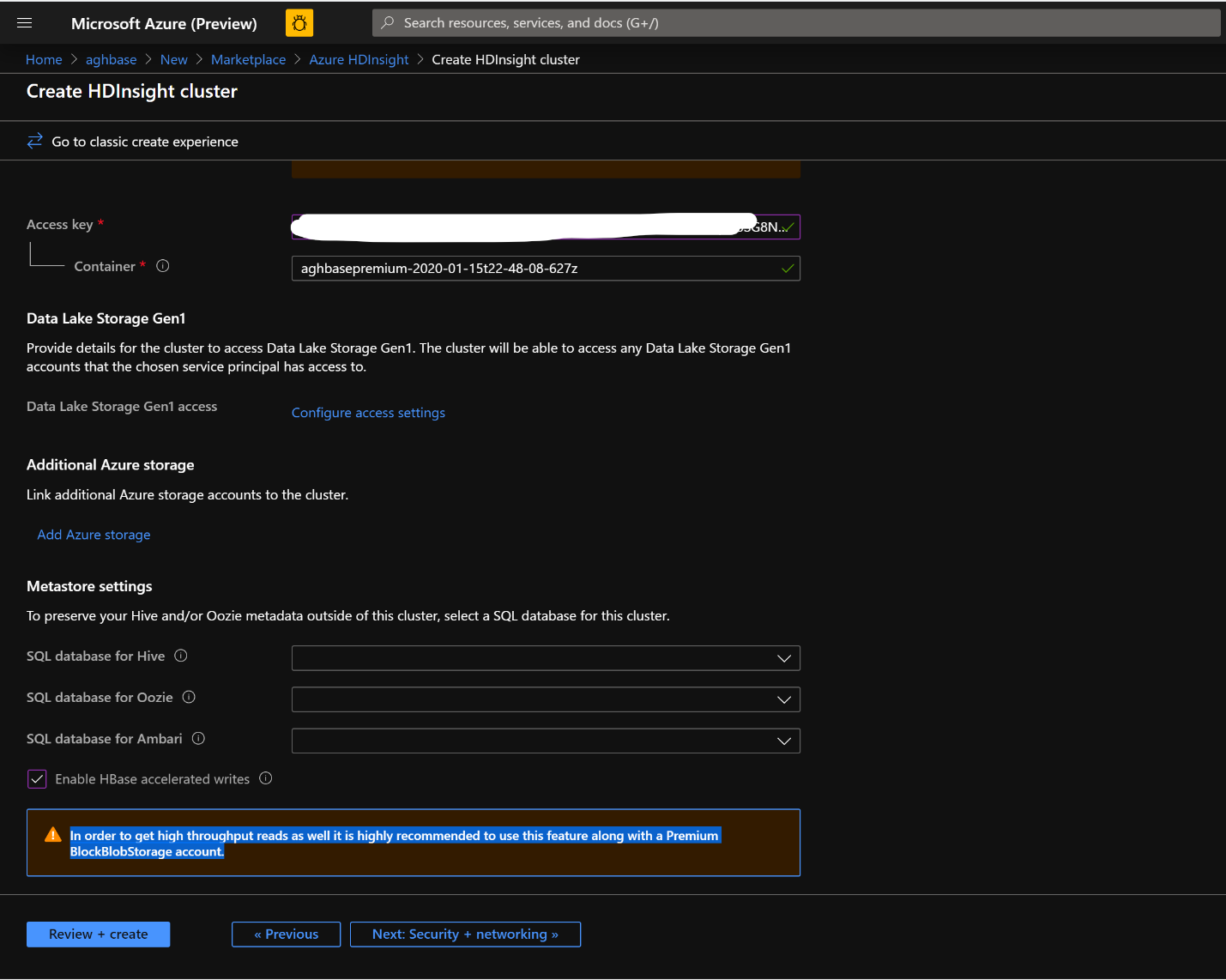Navigate to aghbase in the breadcrumb trail
This screenshot has width=1226, height=980.
tap(111, 59)
